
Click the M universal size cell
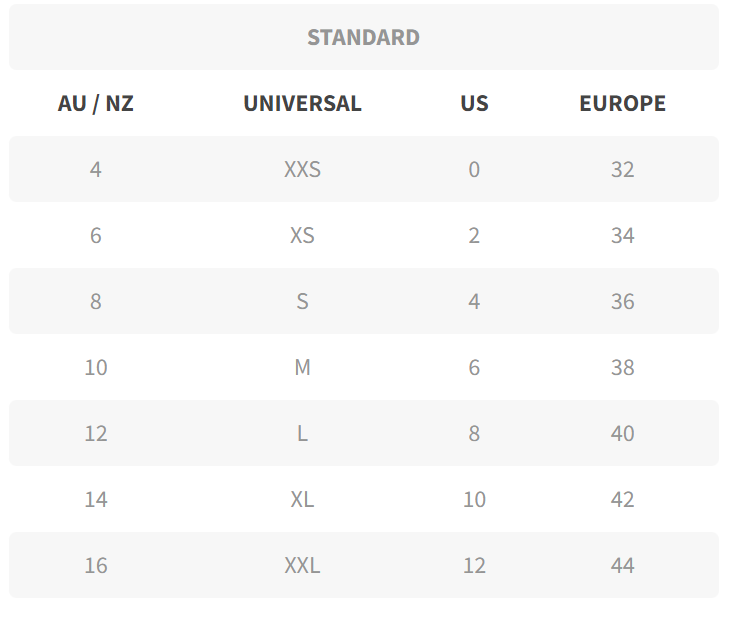point(302,367)
